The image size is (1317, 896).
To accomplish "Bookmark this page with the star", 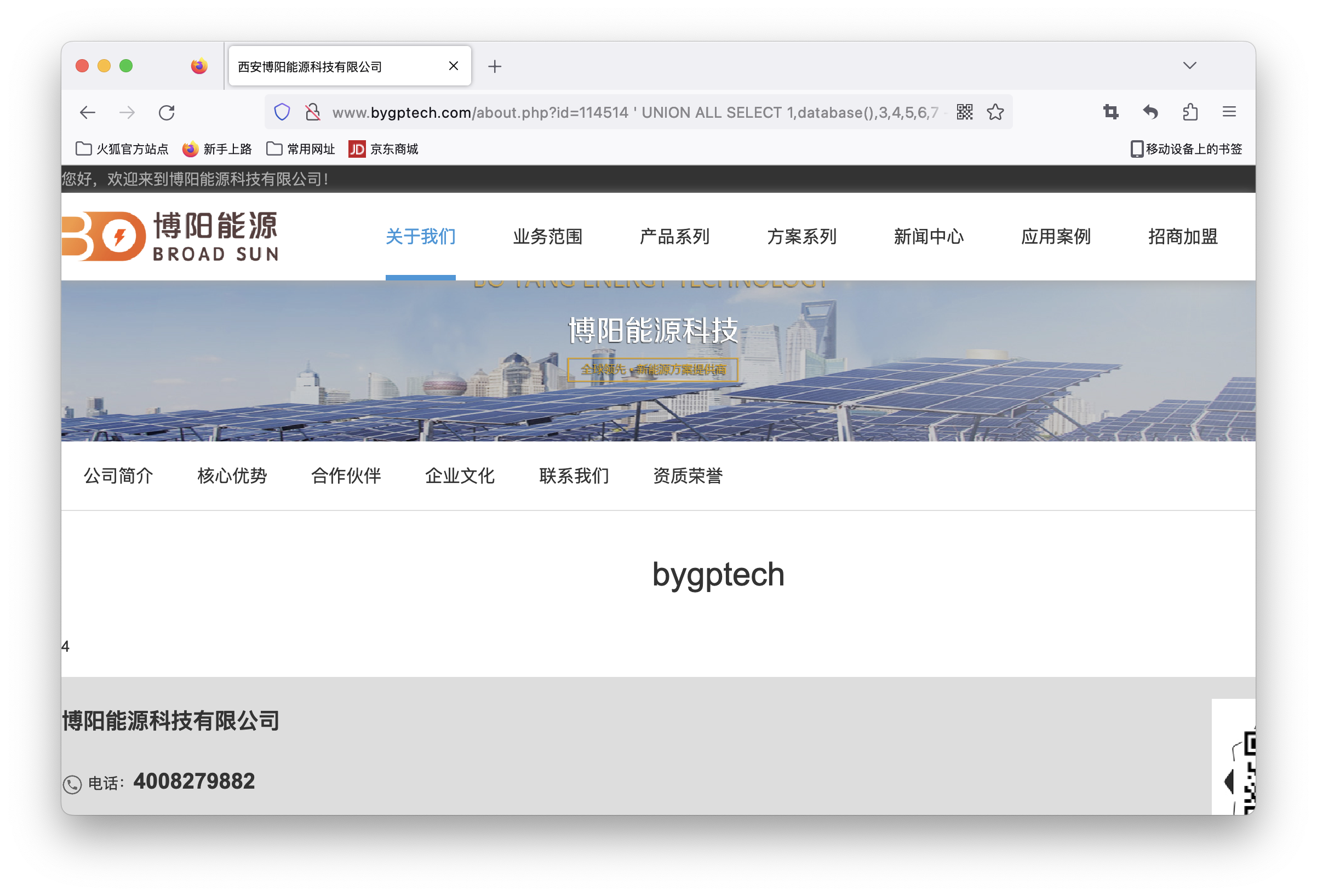I will pos(995,112).
